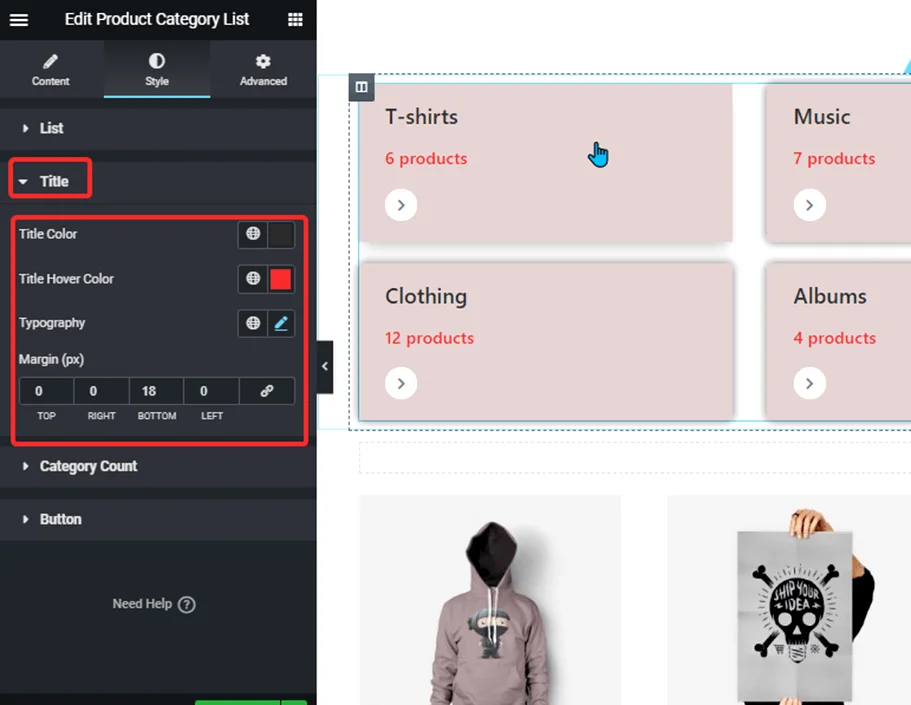The height and width of the screenshot is (705, 911).
Task: Edit the BOTTOM margin value field
Action: click(x=156, y=390)
